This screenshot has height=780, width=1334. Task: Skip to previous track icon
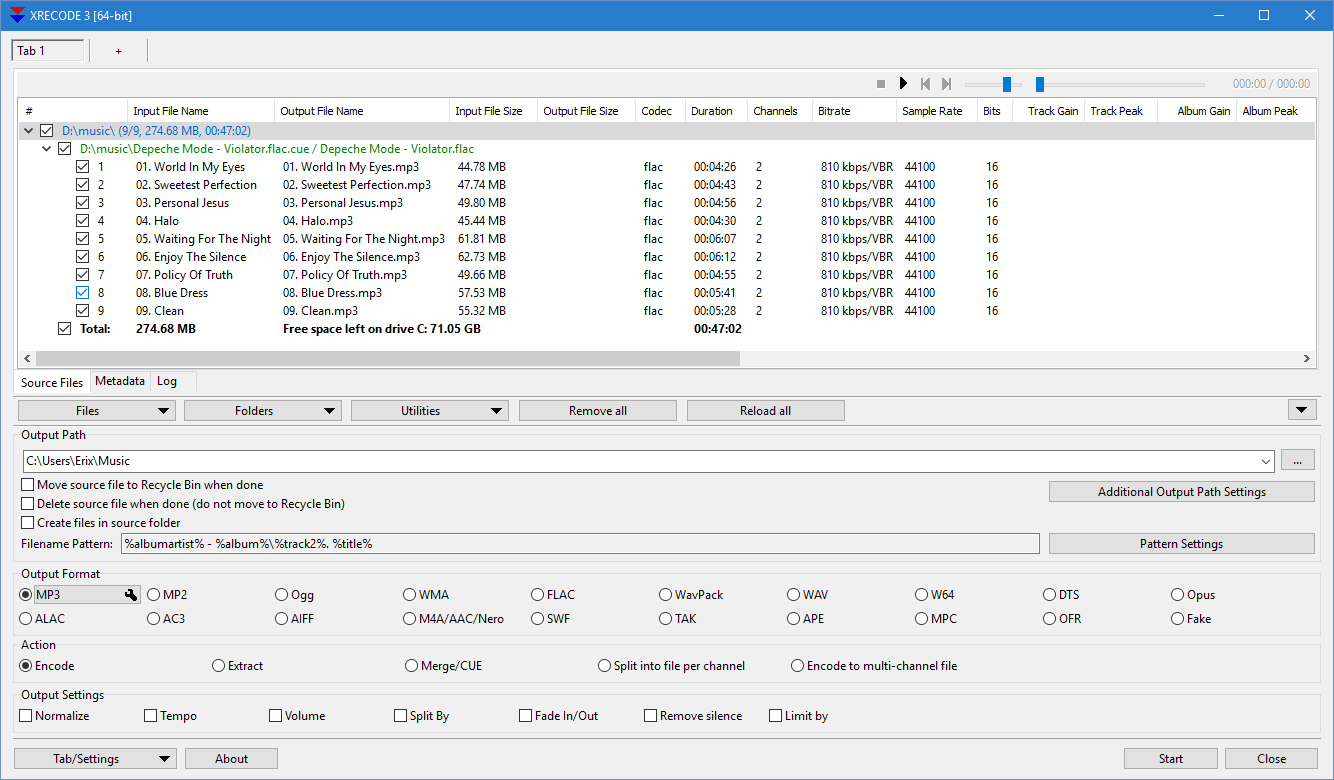(925, 84)
